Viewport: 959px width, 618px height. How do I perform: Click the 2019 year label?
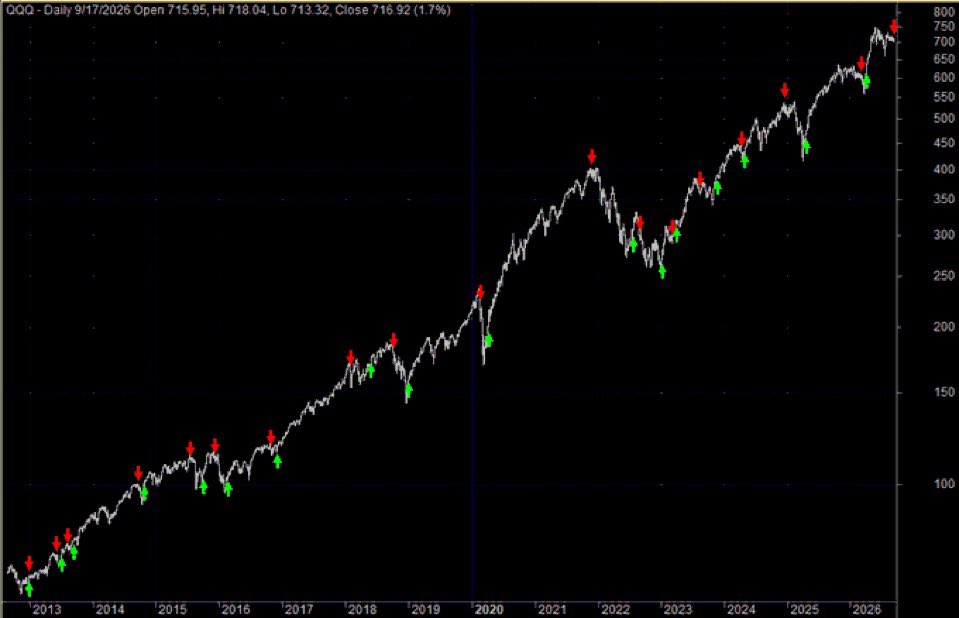pos(426,609)
